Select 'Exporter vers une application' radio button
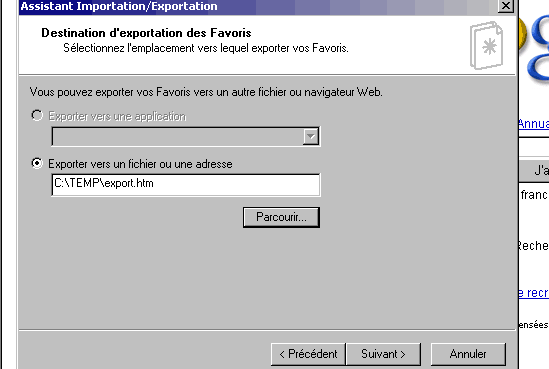The image size is (549, 369). [37, 115]
